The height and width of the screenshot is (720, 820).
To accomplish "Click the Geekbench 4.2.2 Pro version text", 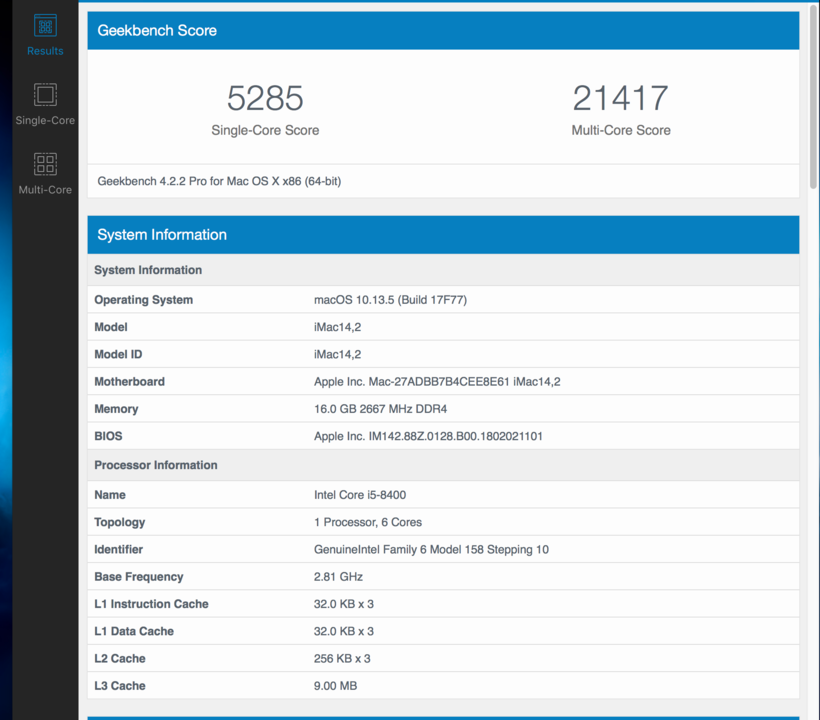I will click(219, 181).
